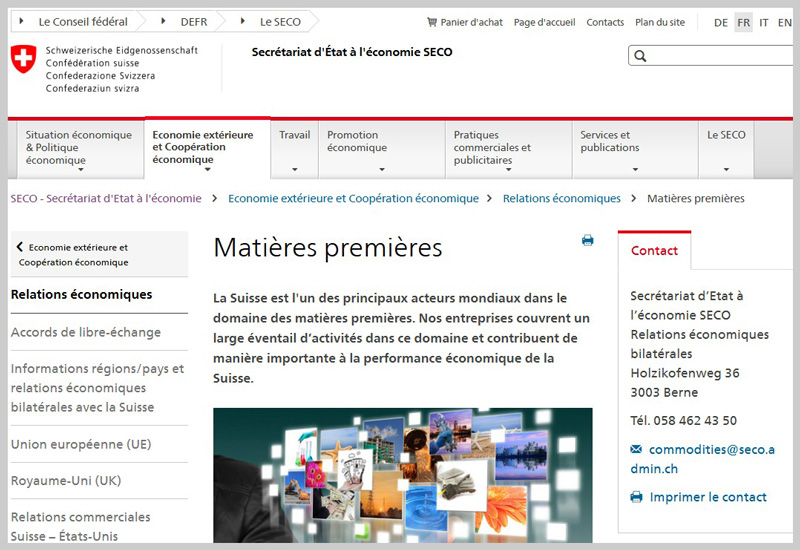
Task: Click the printer icon beside the page title
Action: 587,240
